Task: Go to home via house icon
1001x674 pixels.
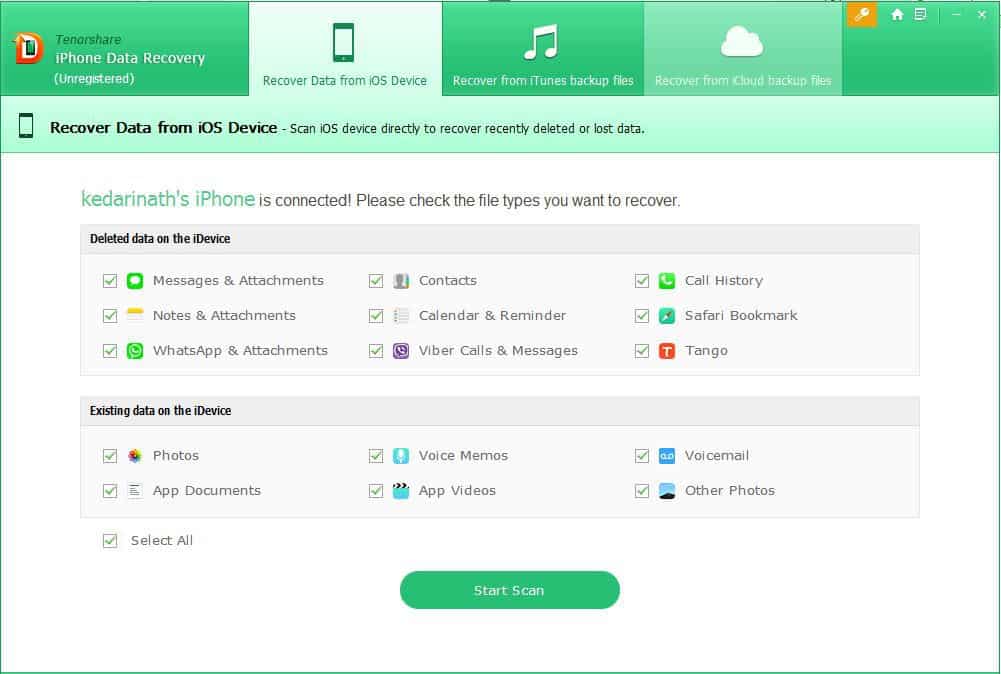Action: (x=897, y=15)
